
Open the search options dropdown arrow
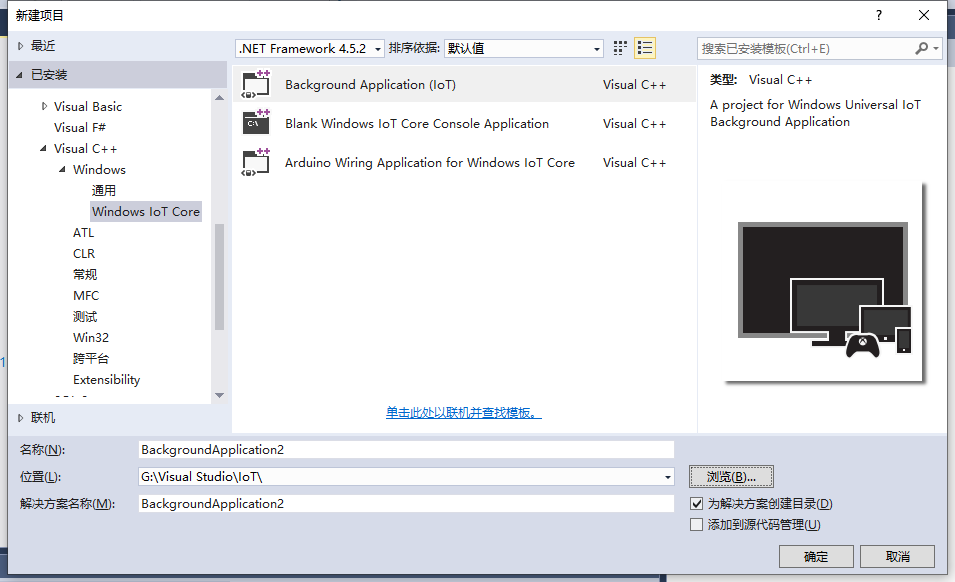tap(936, 48)
